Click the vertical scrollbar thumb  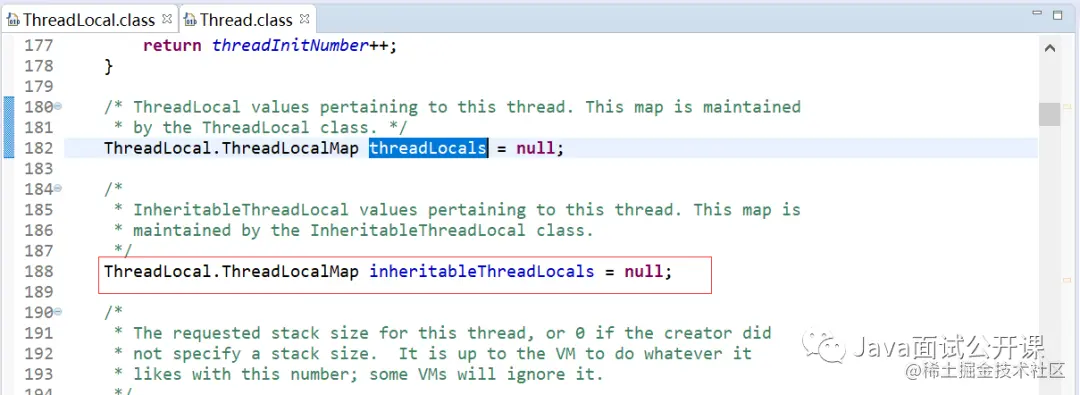pyautogui.click(x=1050, y=114)
